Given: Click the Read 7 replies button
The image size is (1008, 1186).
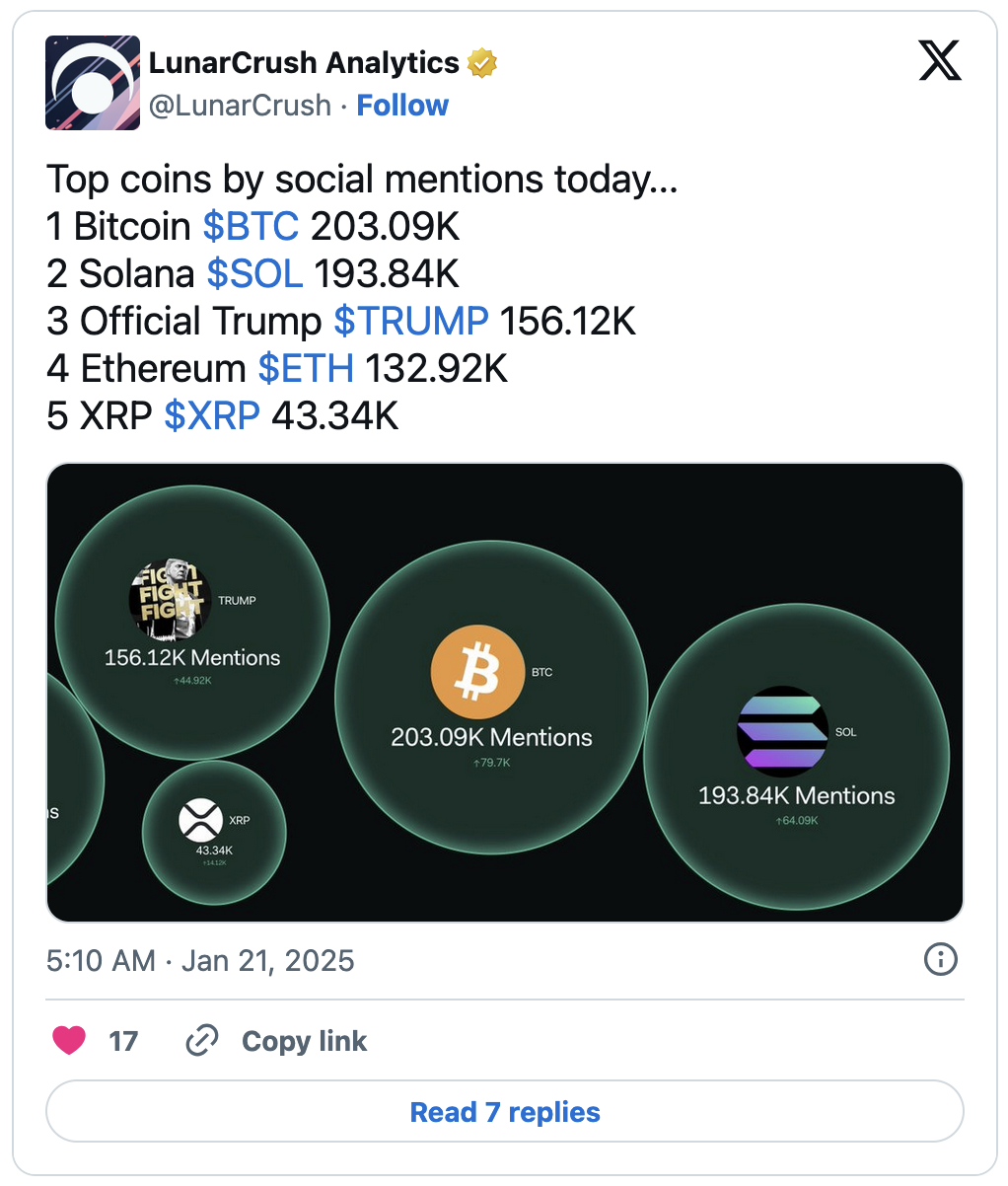Looking at the screenshot, I should (504, 1112).
